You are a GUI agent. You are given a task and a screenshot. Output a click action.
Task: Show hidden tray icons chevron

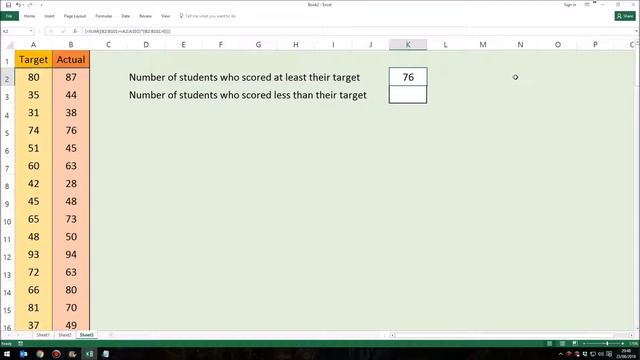coord(560,354)
